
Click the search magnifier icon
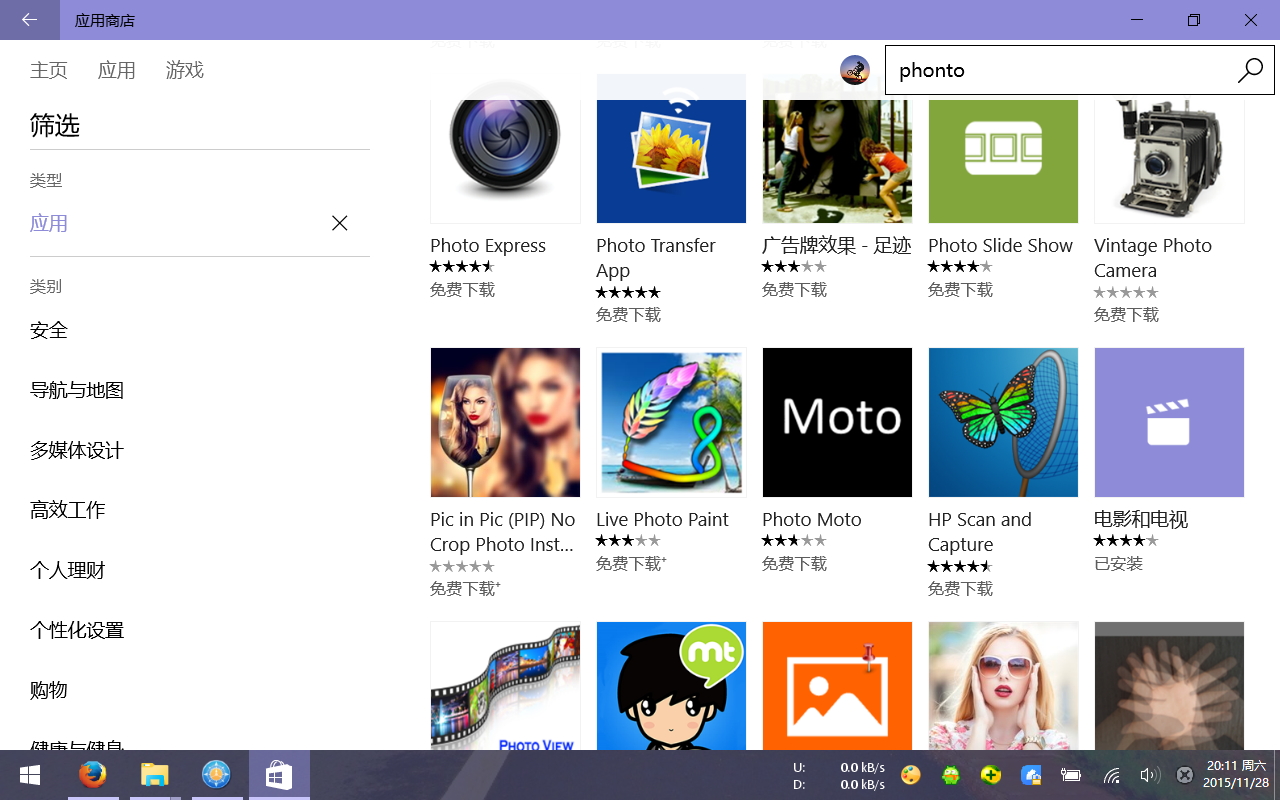[x=1250, y=70]
